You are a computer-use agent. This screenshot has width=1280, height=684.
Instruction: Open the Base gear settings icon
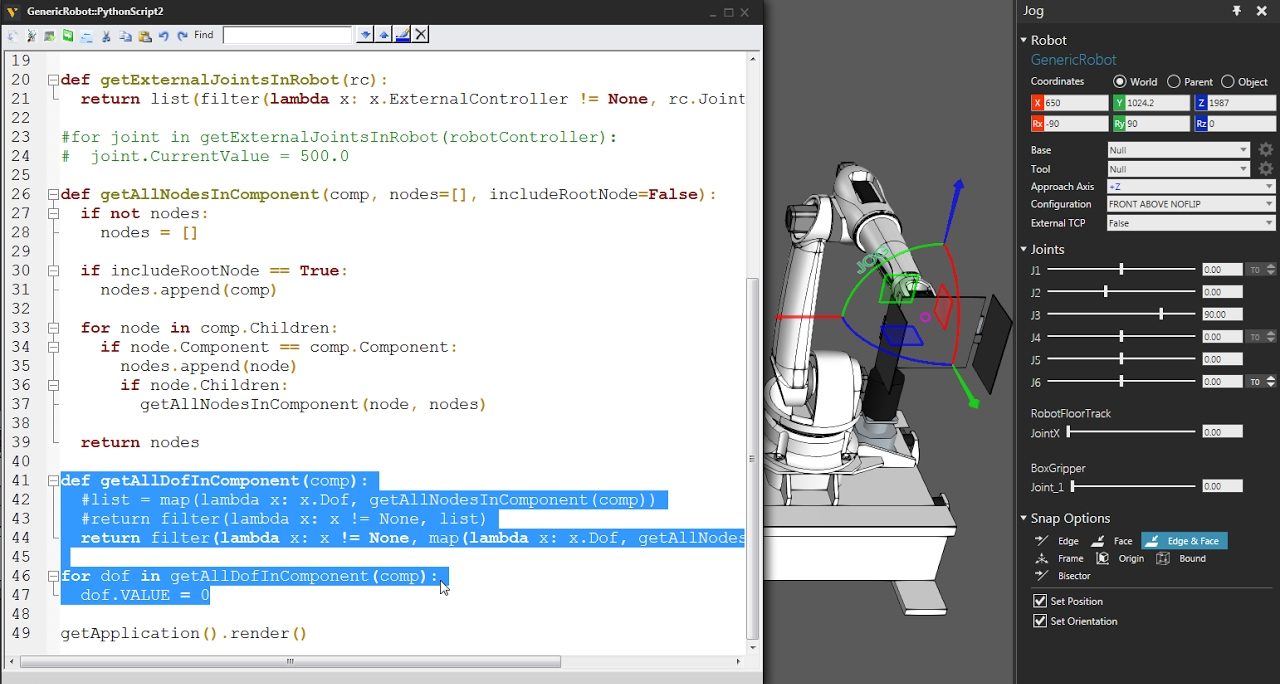coord(1265,149)
